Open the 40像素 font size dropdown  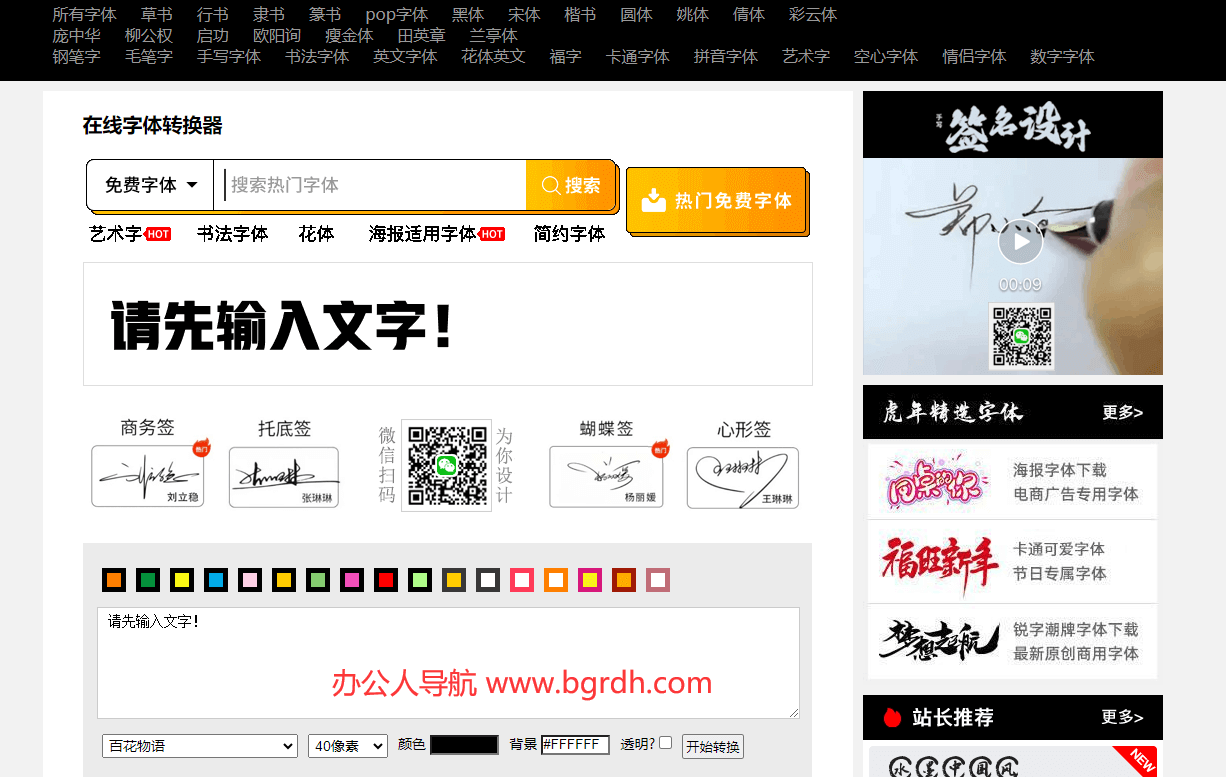347,746
